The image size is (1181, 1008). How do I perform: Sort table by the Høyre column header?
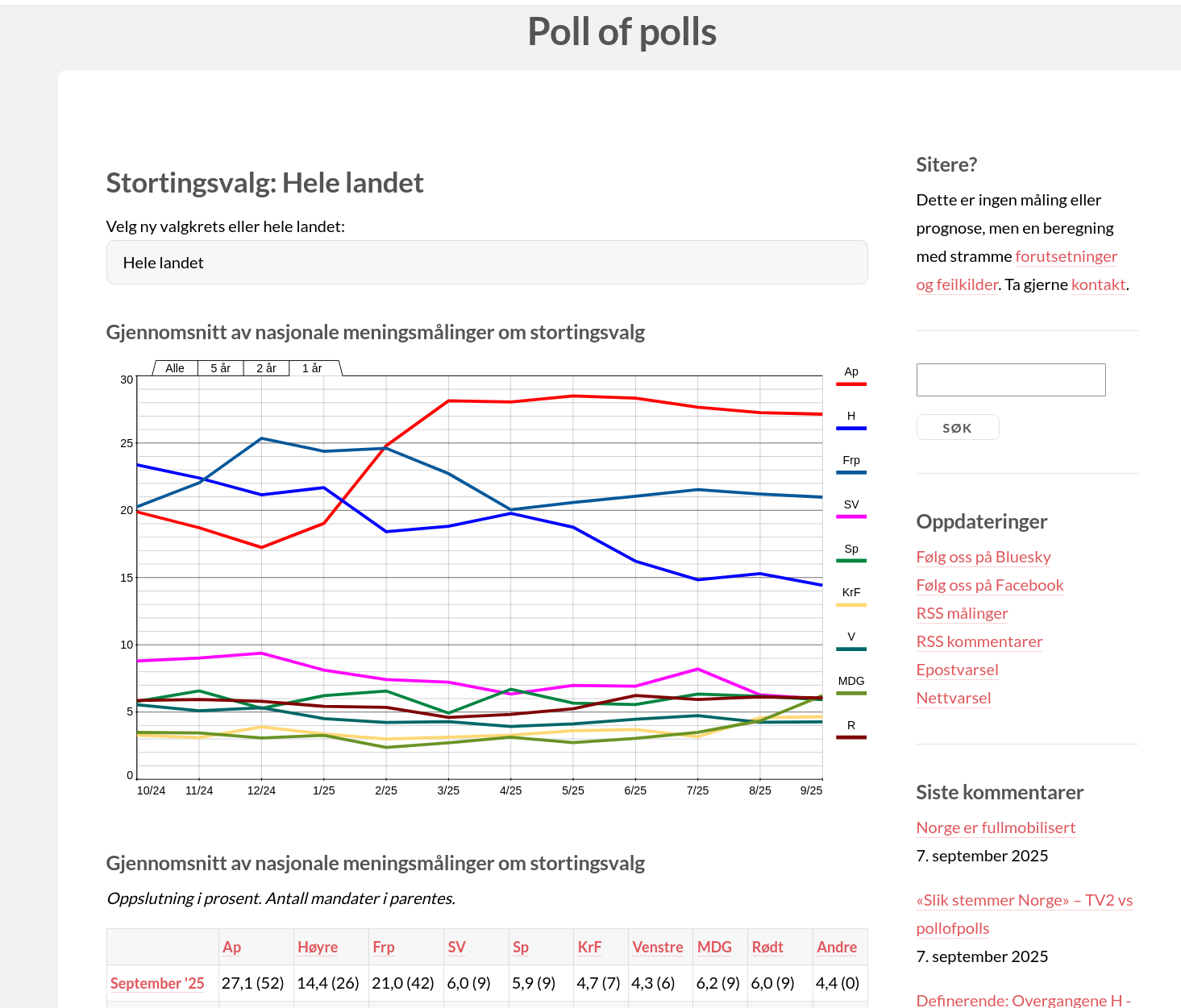click(318, 947)
